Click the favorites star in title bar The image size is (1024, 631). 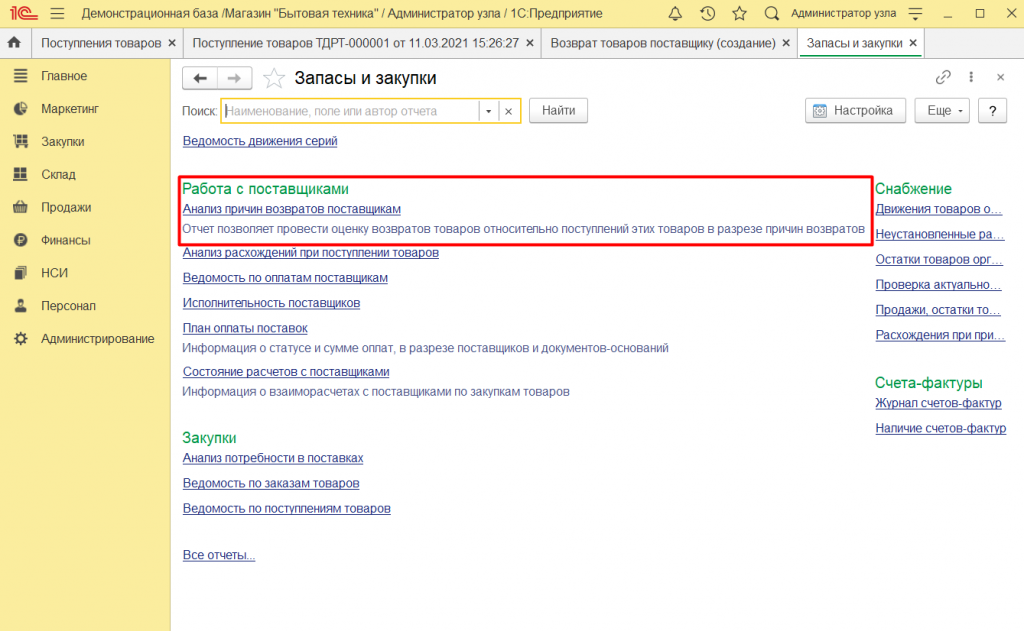(739, 14)
